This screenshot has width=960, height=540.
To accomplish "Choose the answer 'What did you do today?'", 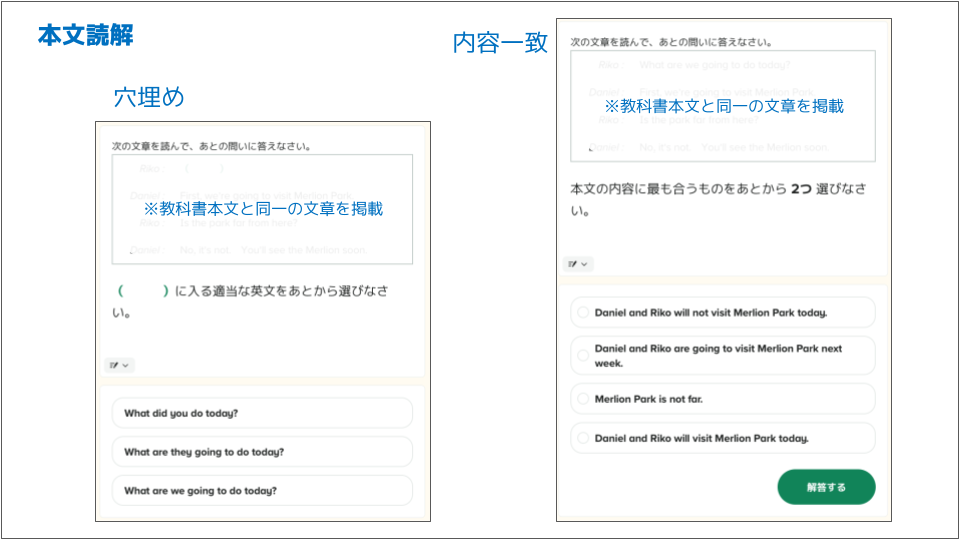I will point(262,413).
